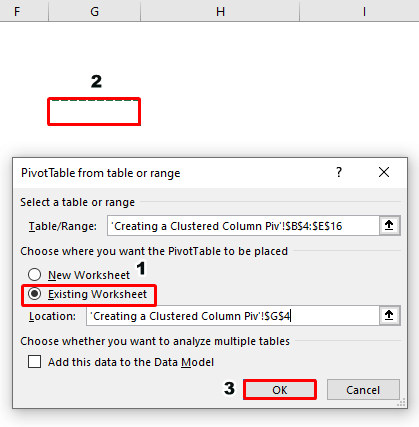Select the New Worksheet radio button

(x=35, y=275)
